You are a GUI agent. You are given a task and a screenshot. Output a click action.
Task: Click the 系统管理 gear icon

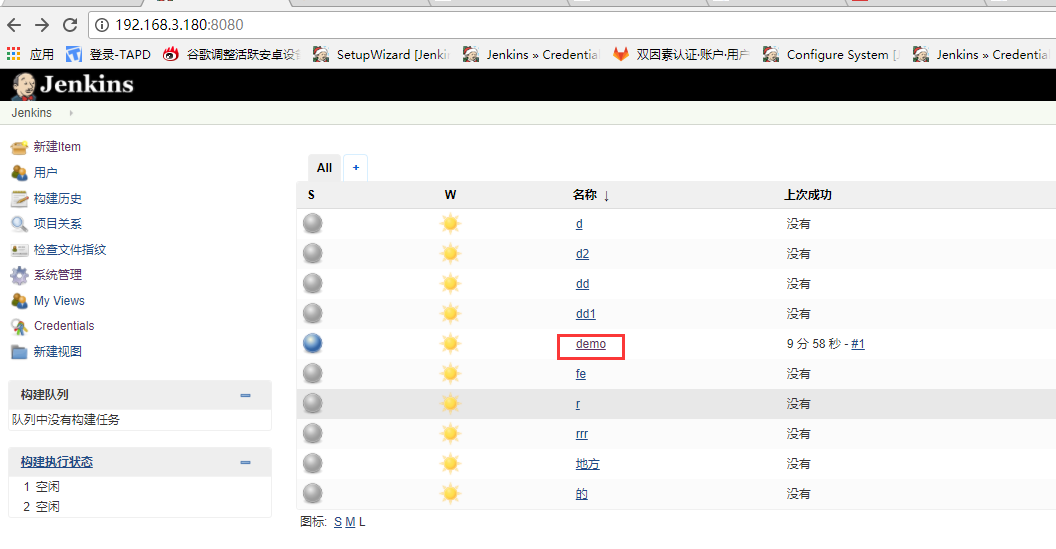tap(19, 275)
